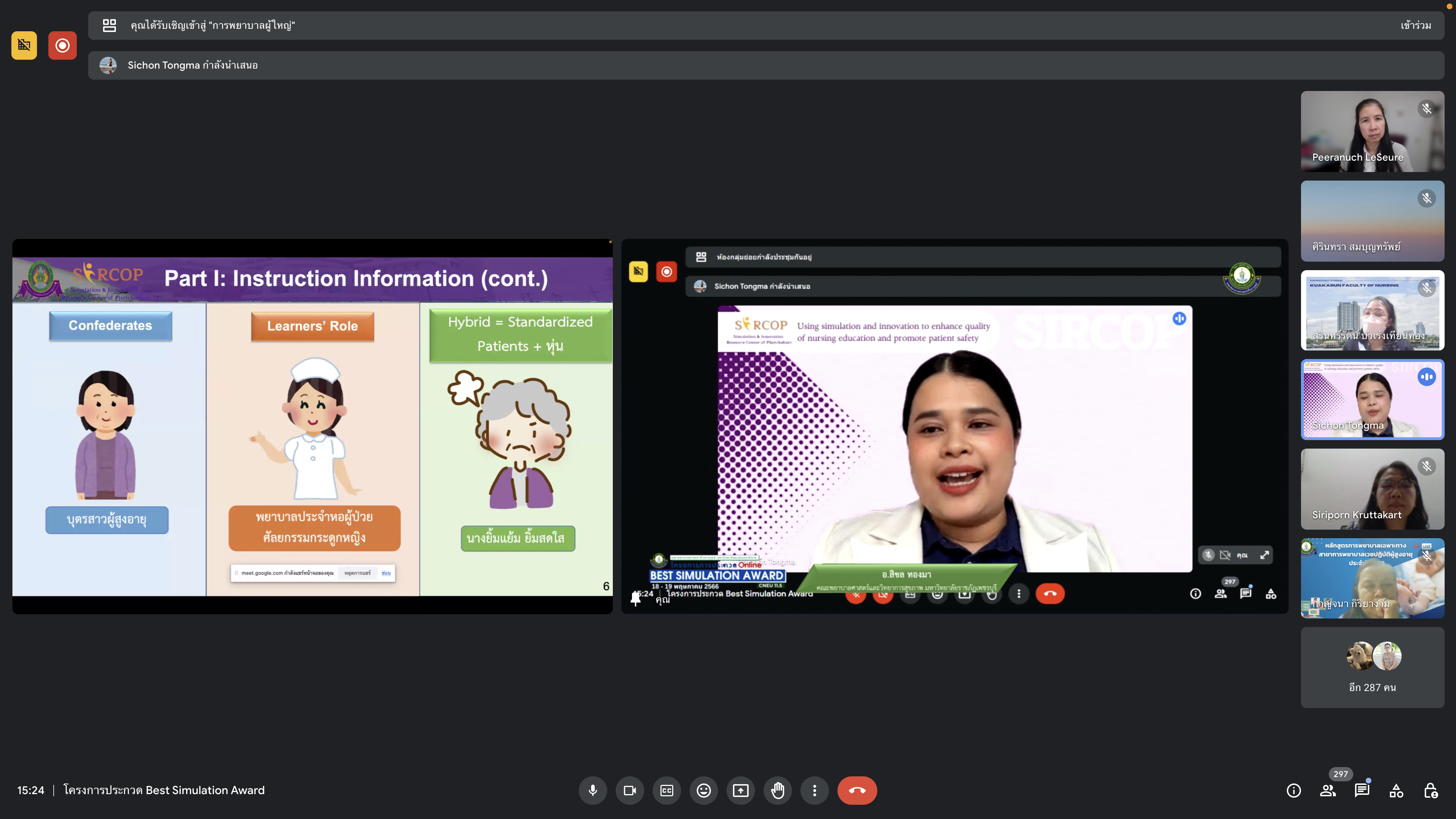Click the expand arrows in shared screen self-view
Screen dimensions: 1456x819
[1264, 555]
